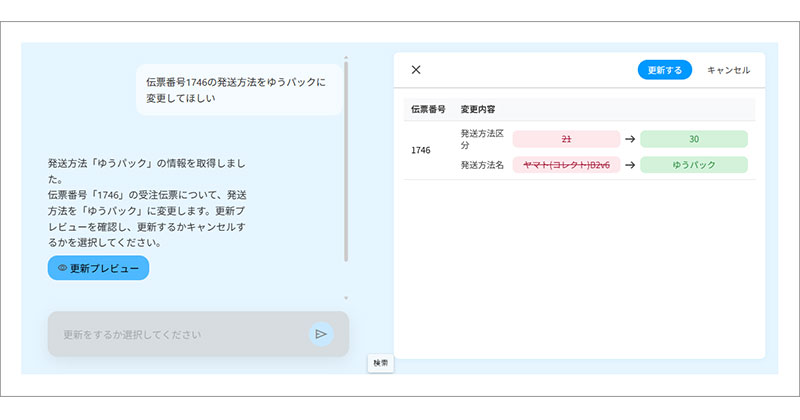Select the 伝票番号 column header
The height and width of the screenshot is (420, 800).
[x=427, y=108]
